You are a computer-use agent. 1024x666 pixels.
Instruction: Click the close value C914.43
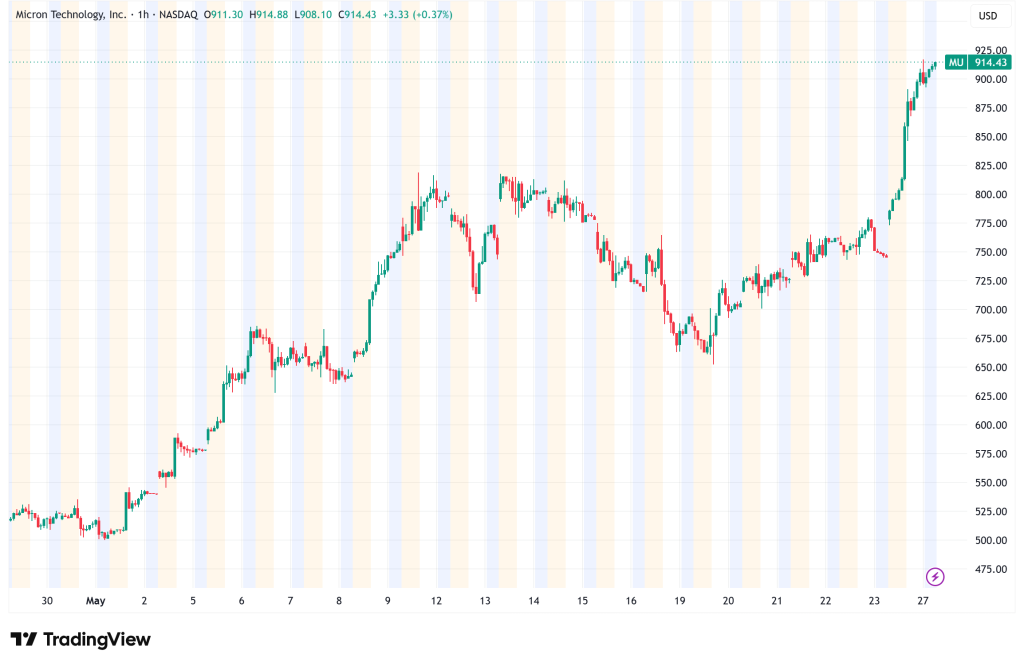click(357, 14)
